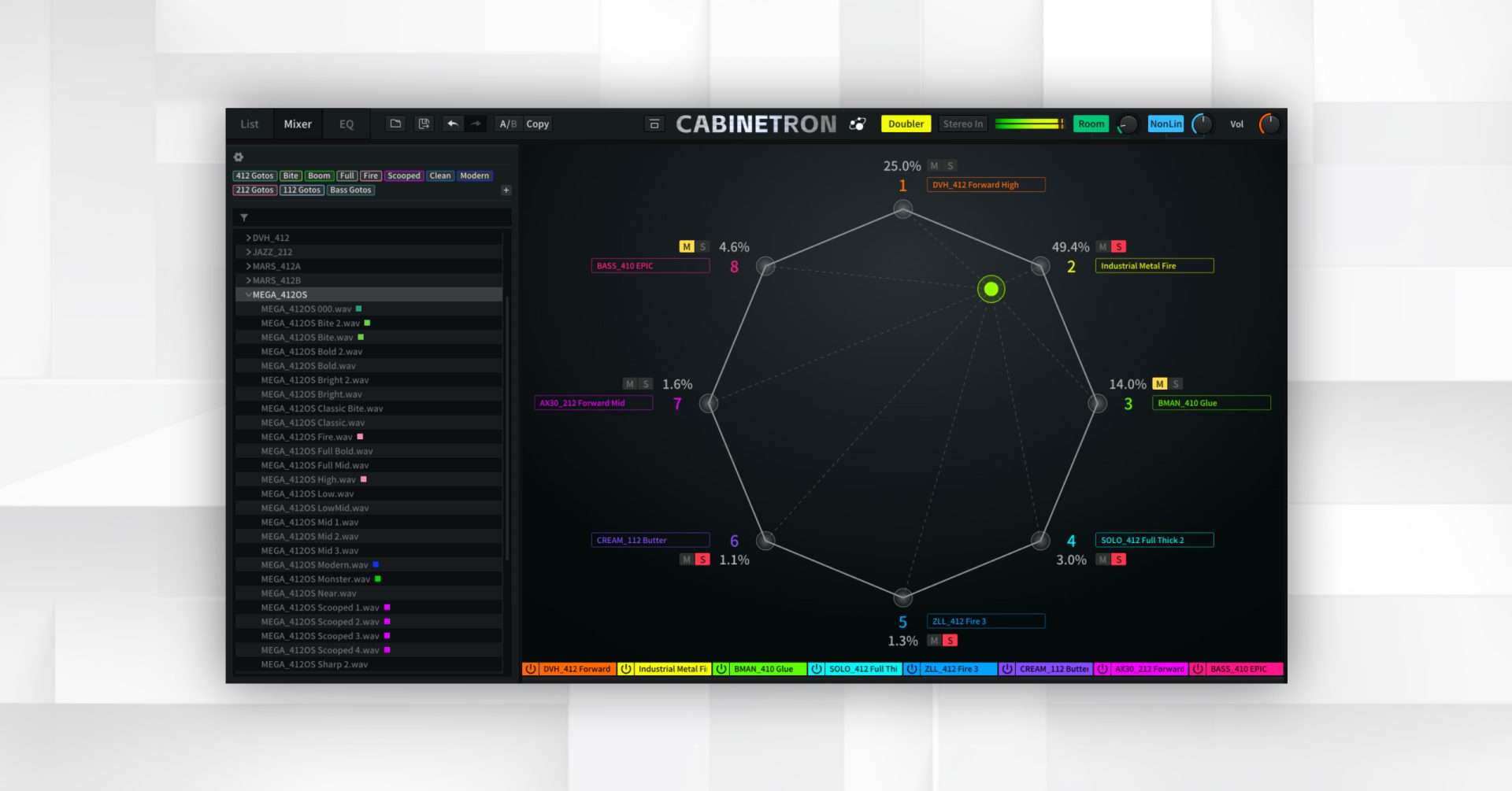
Task: Click the filter funnel icon
Action: (244, 217)
